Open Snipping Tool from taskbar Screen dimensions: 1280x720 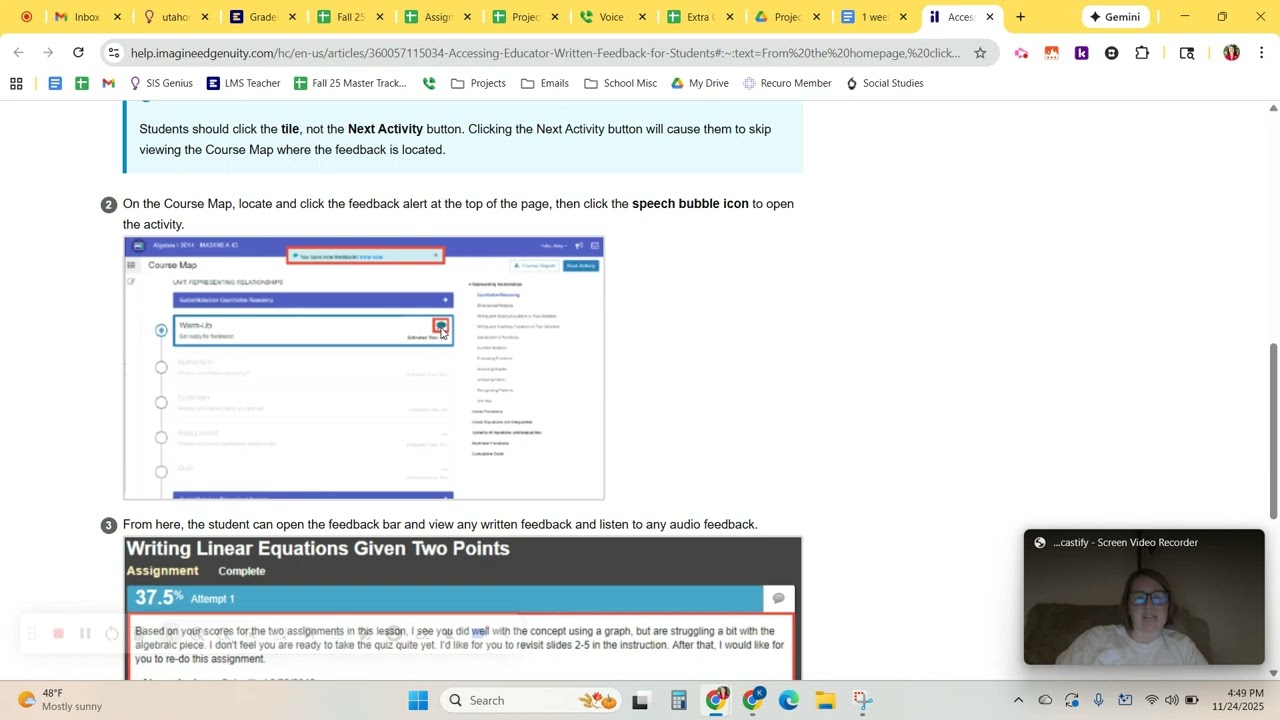[862, 700]
